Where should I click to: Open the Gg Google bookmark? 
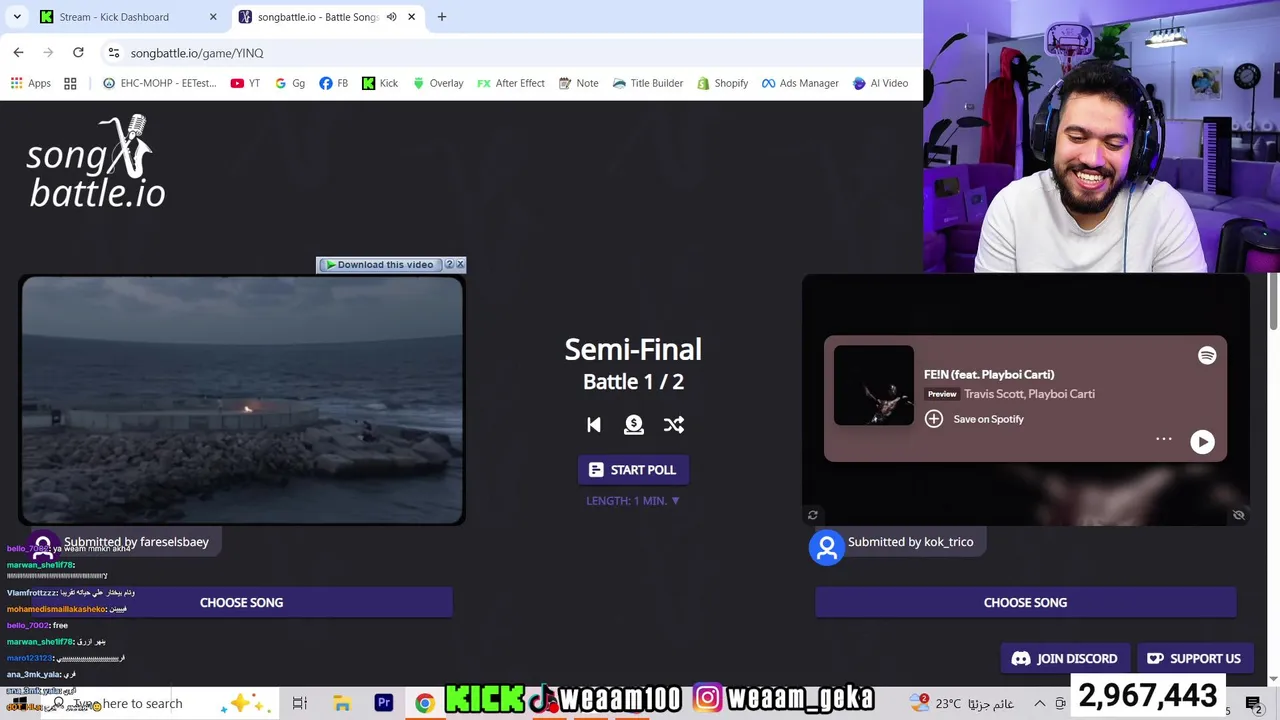(x=290, y=83)
